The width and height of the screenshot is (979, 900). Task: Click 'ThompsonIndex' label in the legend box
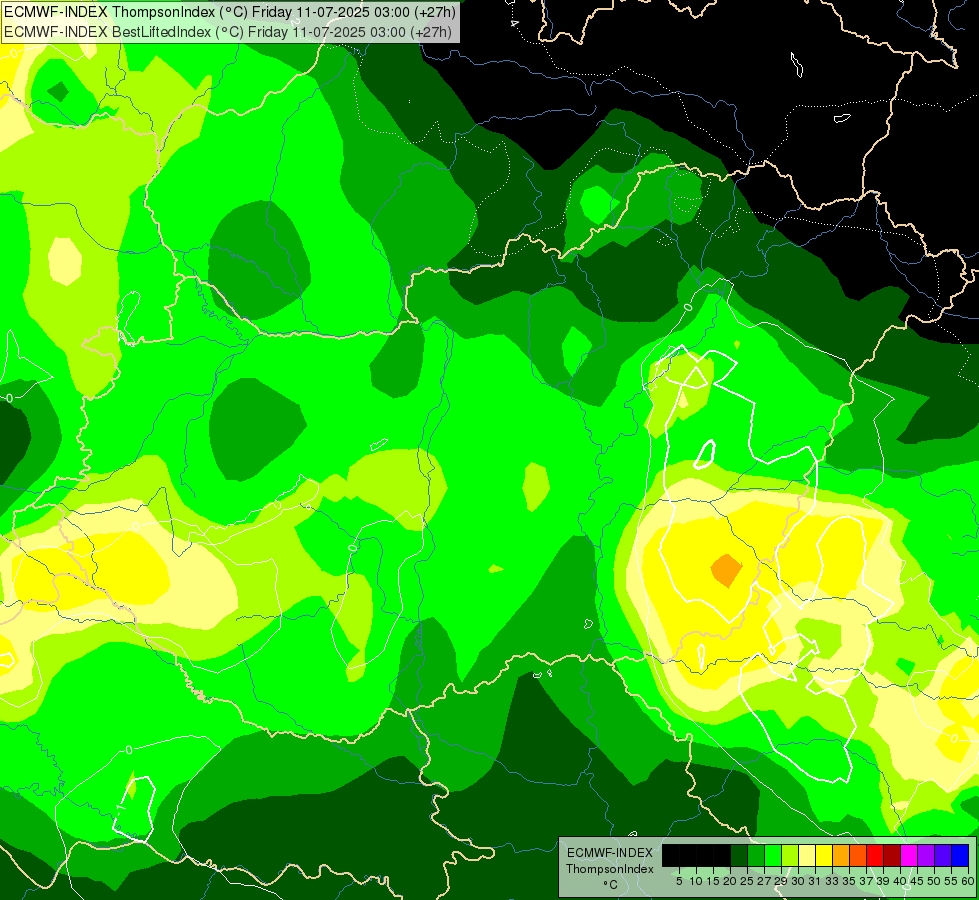tap(610, 869)
